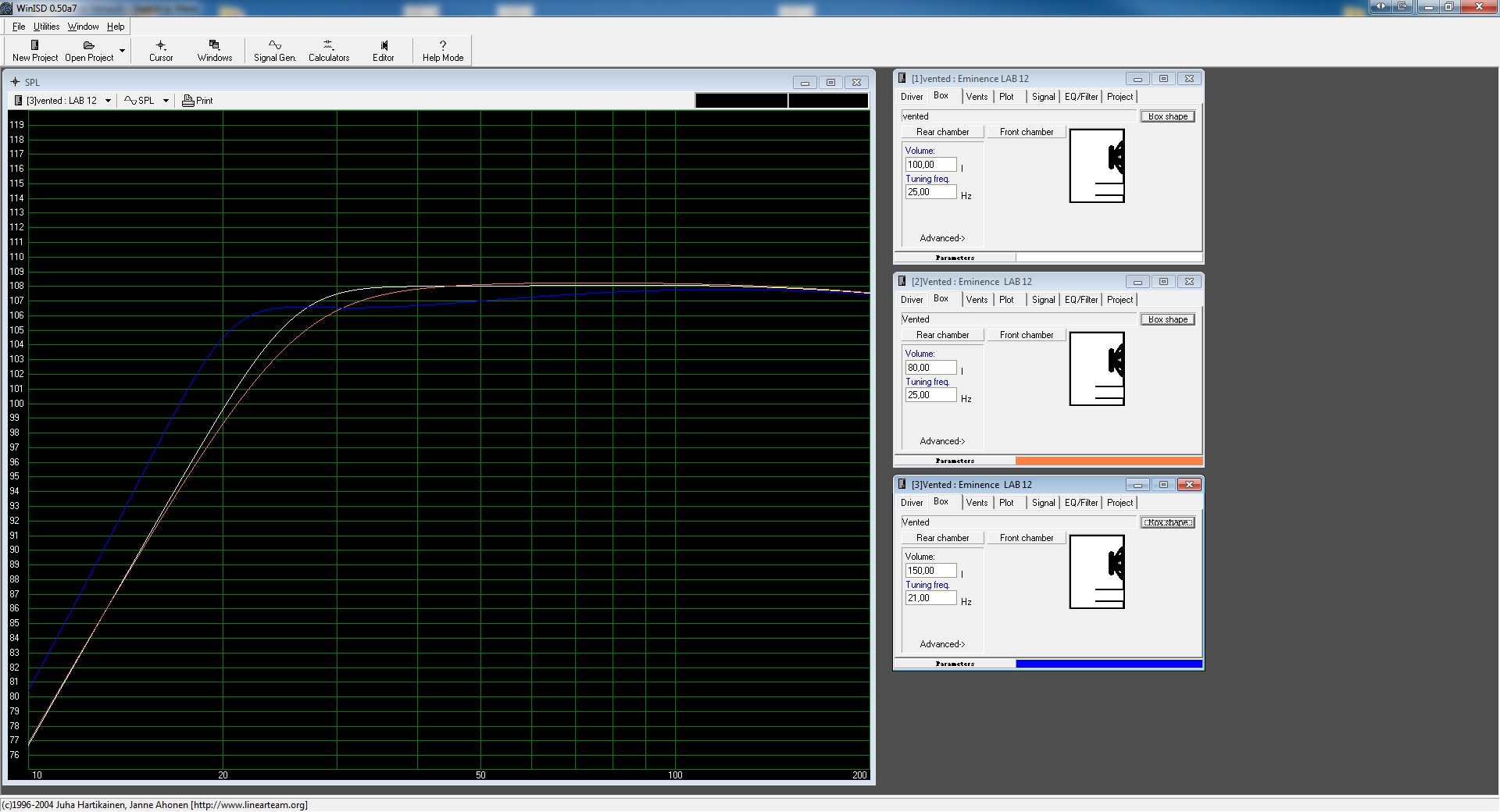This screenshot has height=812, width=1500.
Task: Click Advanced link in project 1 window
Action: [942, 238]
